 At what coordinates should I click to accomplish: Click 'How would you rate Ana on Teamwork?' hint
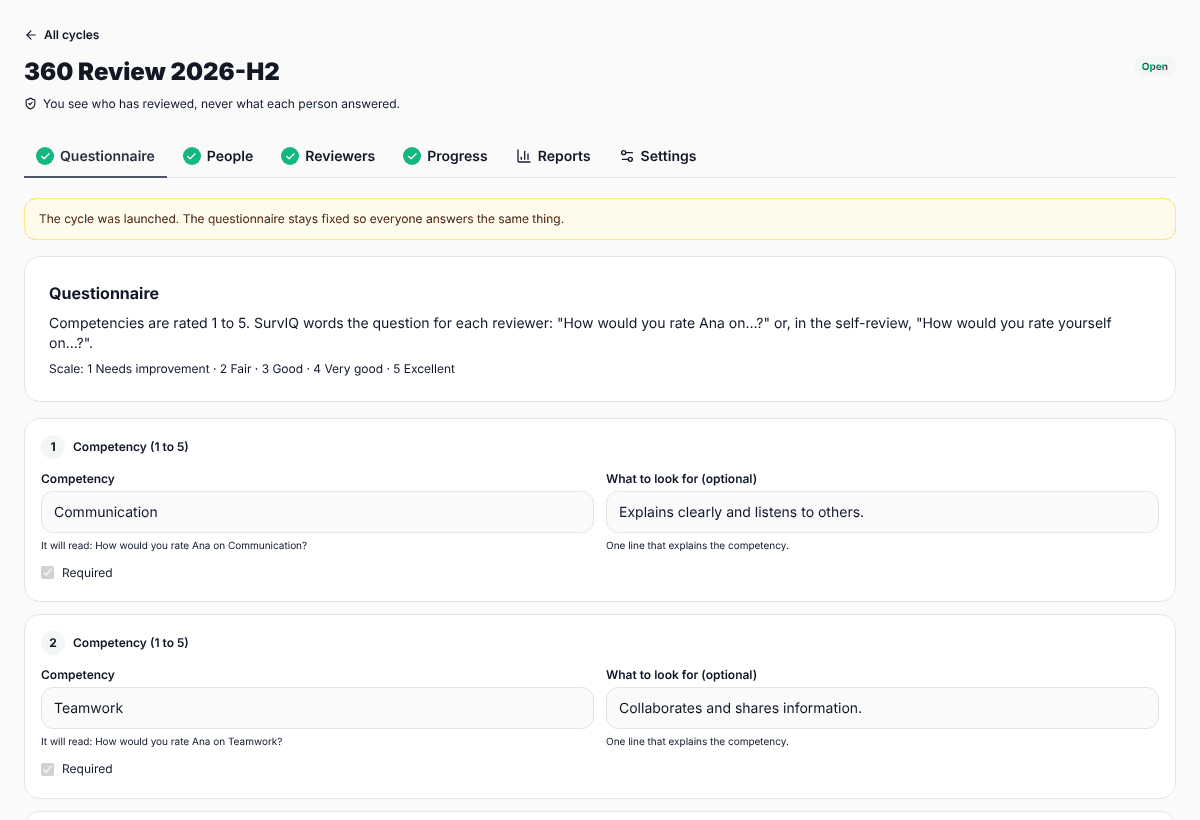(x=162, y=742)
